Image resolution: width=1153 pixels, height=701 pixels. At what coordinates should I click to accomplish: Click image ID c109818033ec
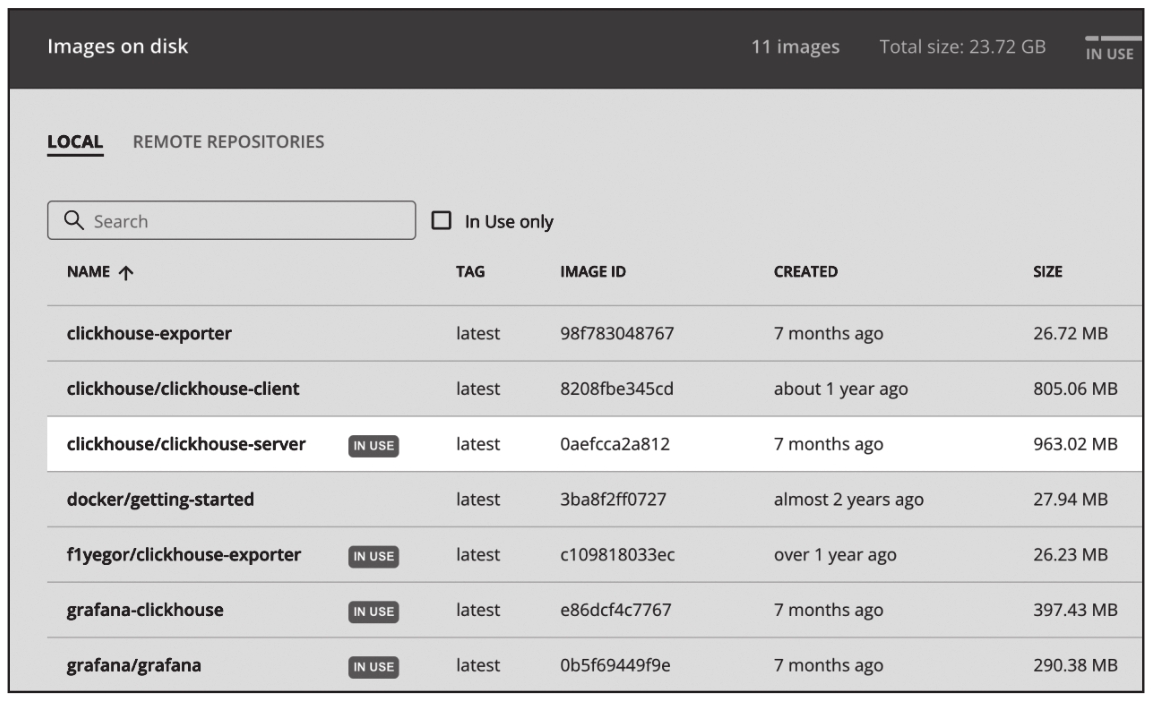click(617, 554)
